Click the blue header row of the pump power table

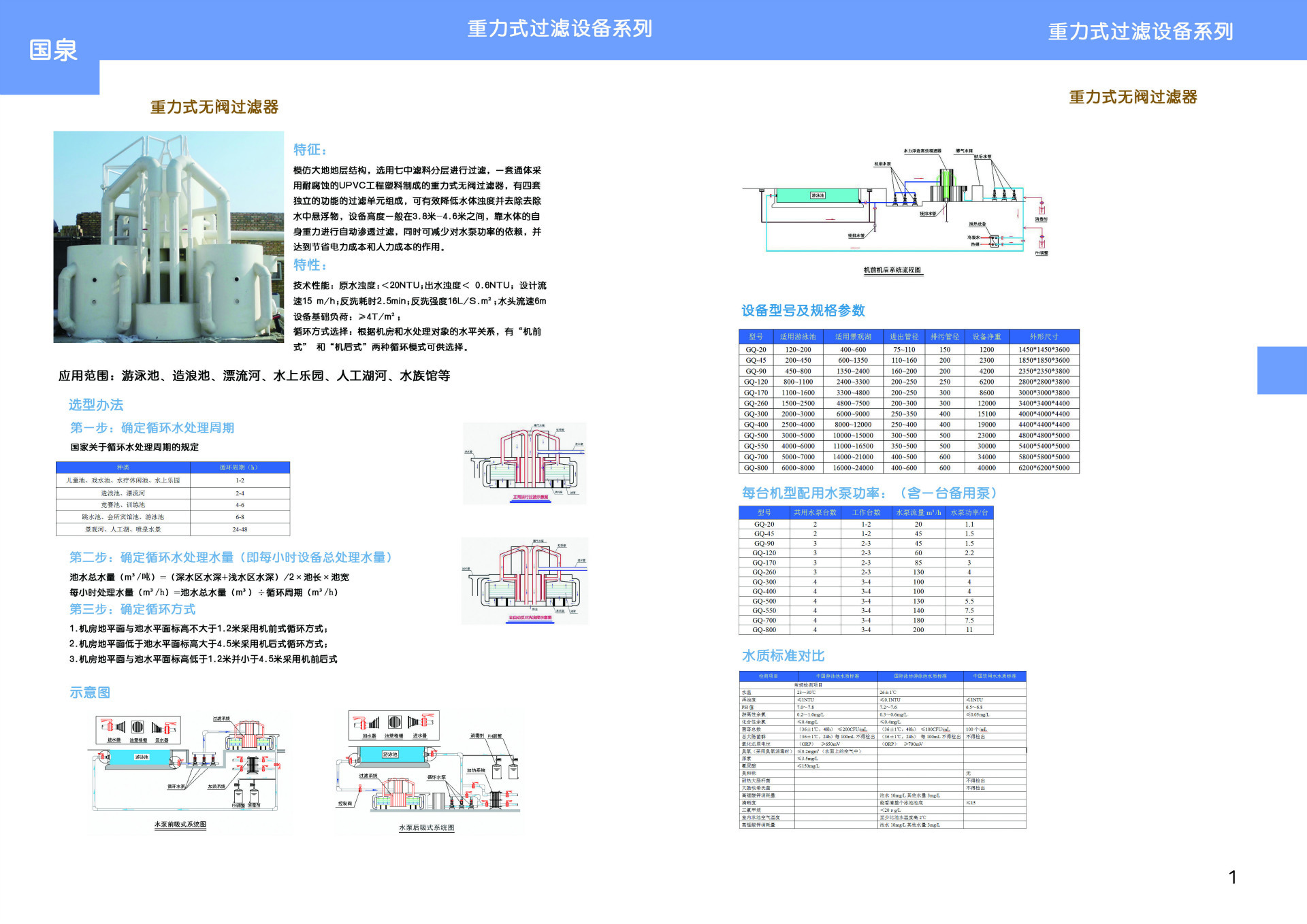(x=865, y=514)
